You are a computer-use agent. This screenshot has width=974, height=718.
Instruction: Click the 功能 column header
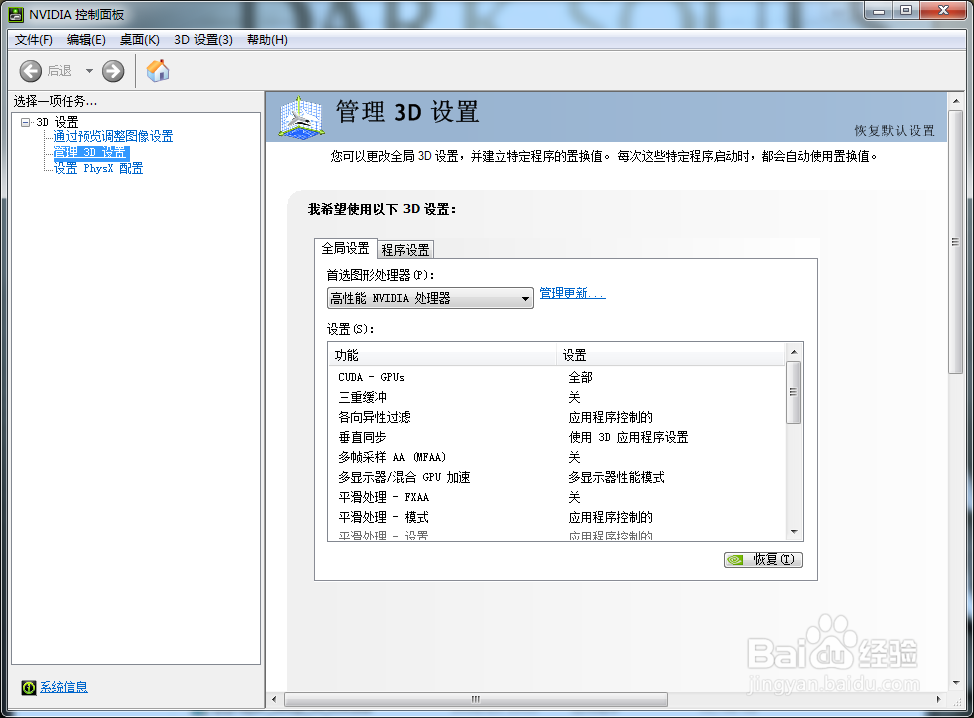442,355
